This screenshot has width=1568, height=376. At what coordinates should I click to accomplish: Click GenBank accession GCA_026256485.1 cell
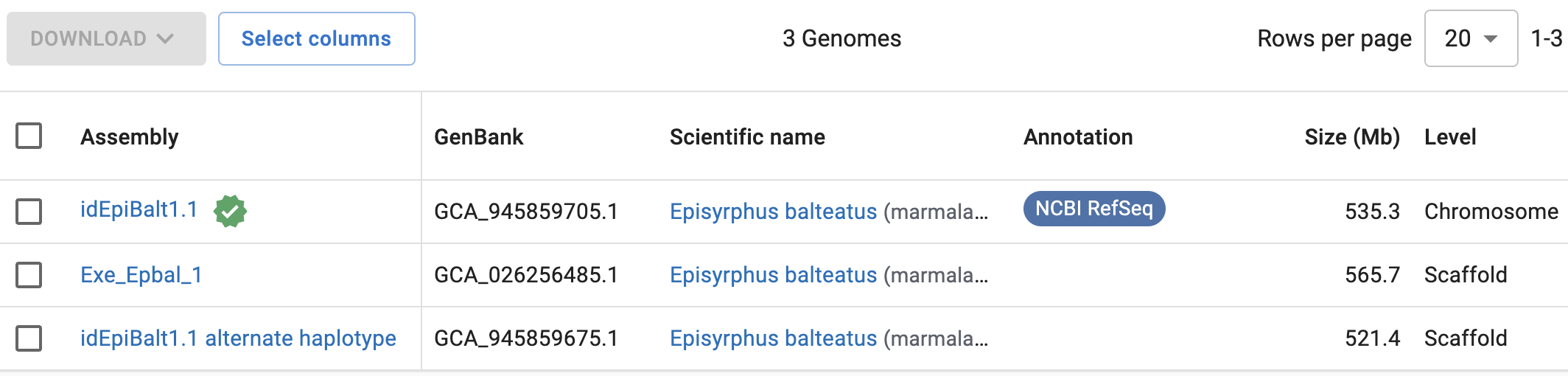pyautogui.click(x=526, y=275)
